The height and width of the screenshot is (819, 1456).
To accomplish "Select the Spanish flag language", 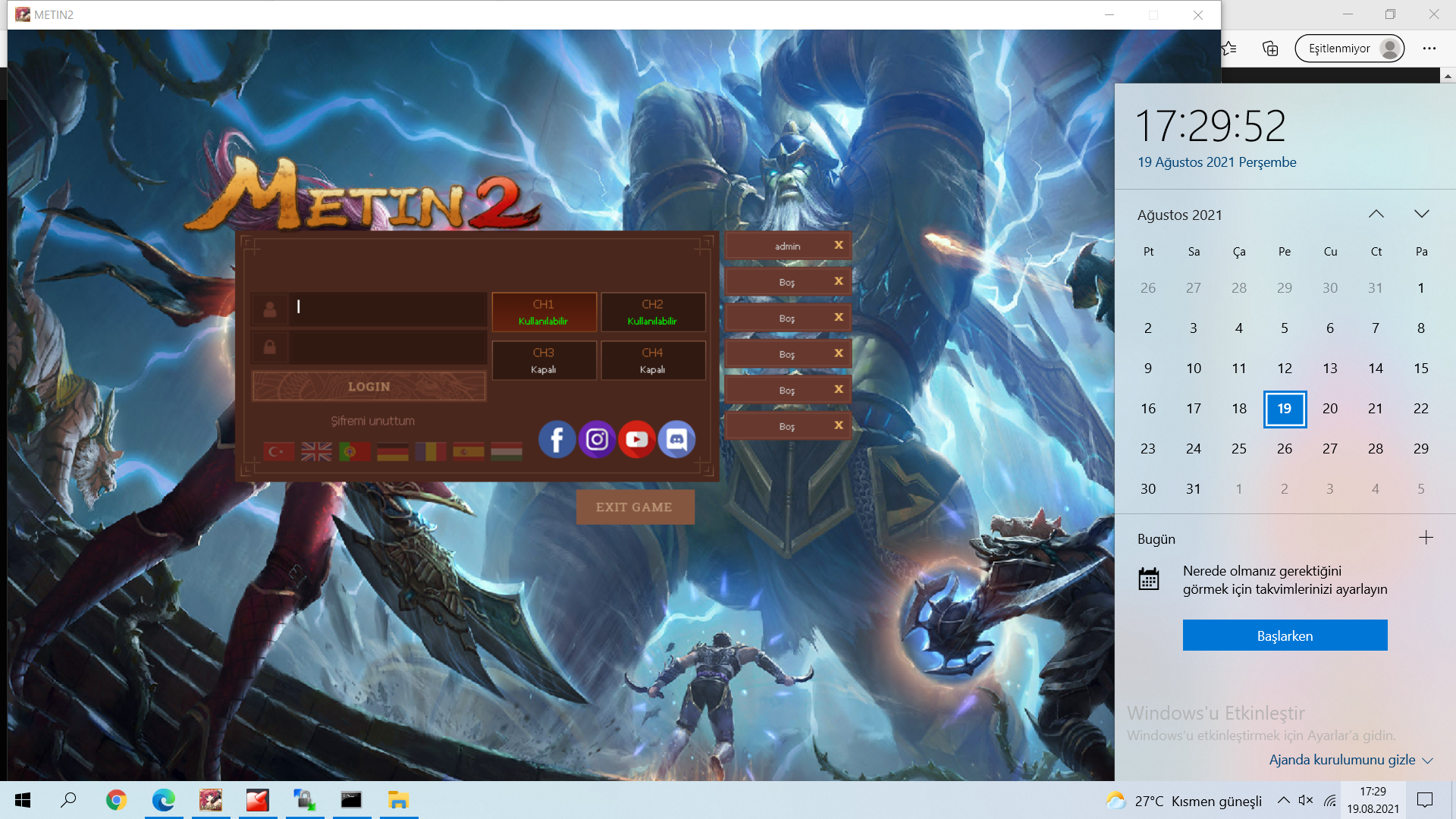I will tap(469, 452).
